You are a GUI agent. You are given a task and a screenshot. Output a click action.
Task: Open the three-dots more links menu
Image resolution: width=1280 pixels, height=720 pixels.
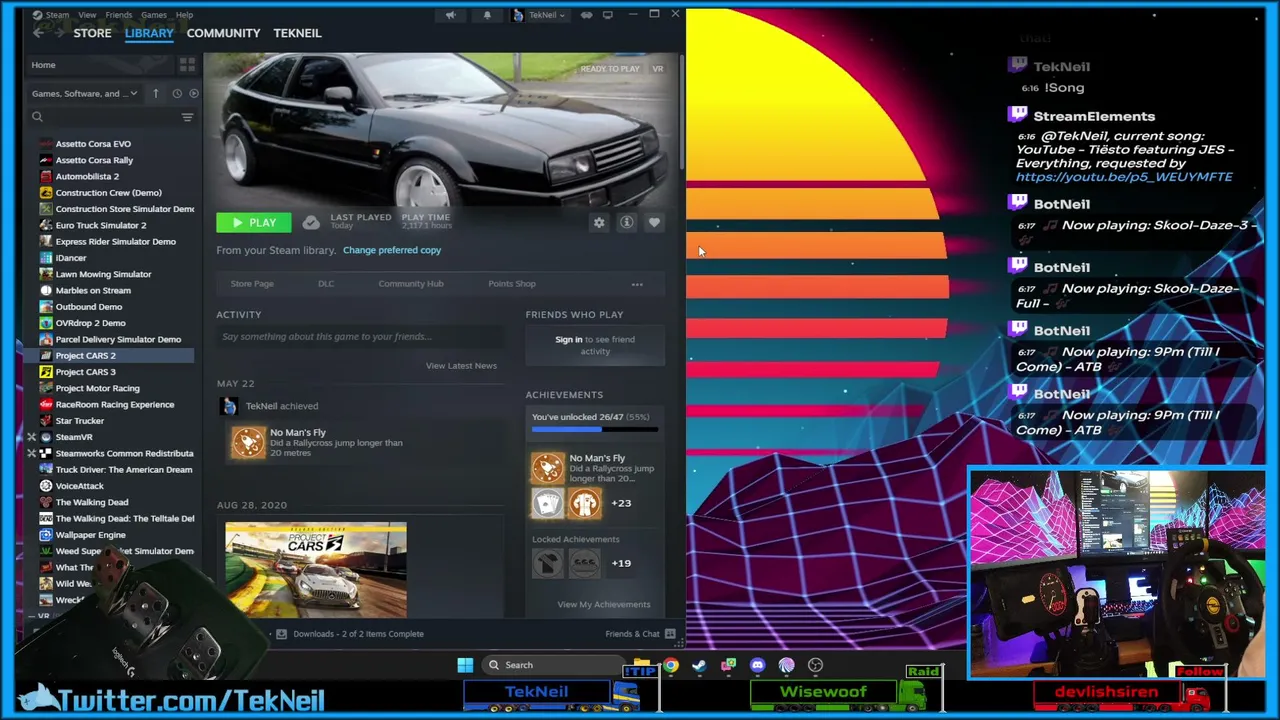point(637,284)
